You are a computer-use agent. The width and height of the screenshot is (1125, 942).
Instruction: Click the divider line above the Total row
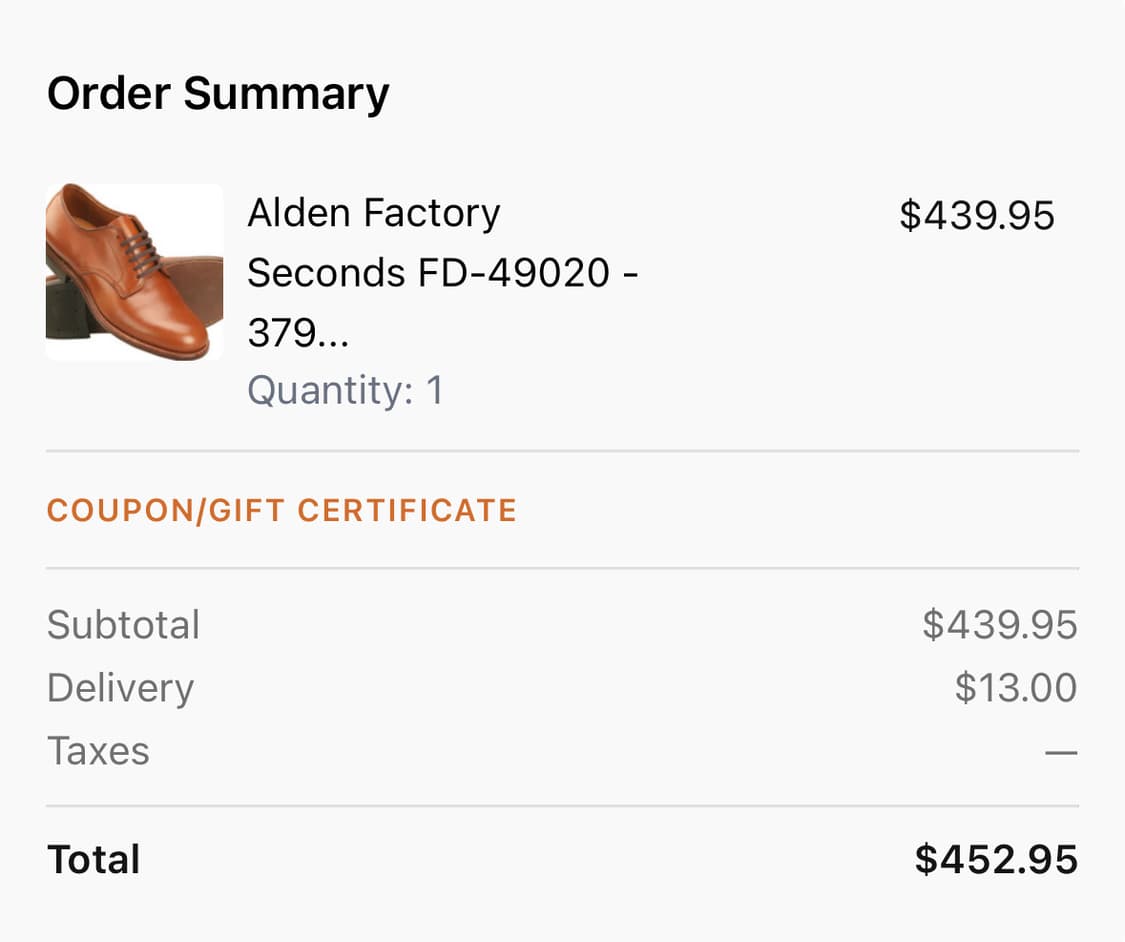pyautogui.click(x=562, y=806)
